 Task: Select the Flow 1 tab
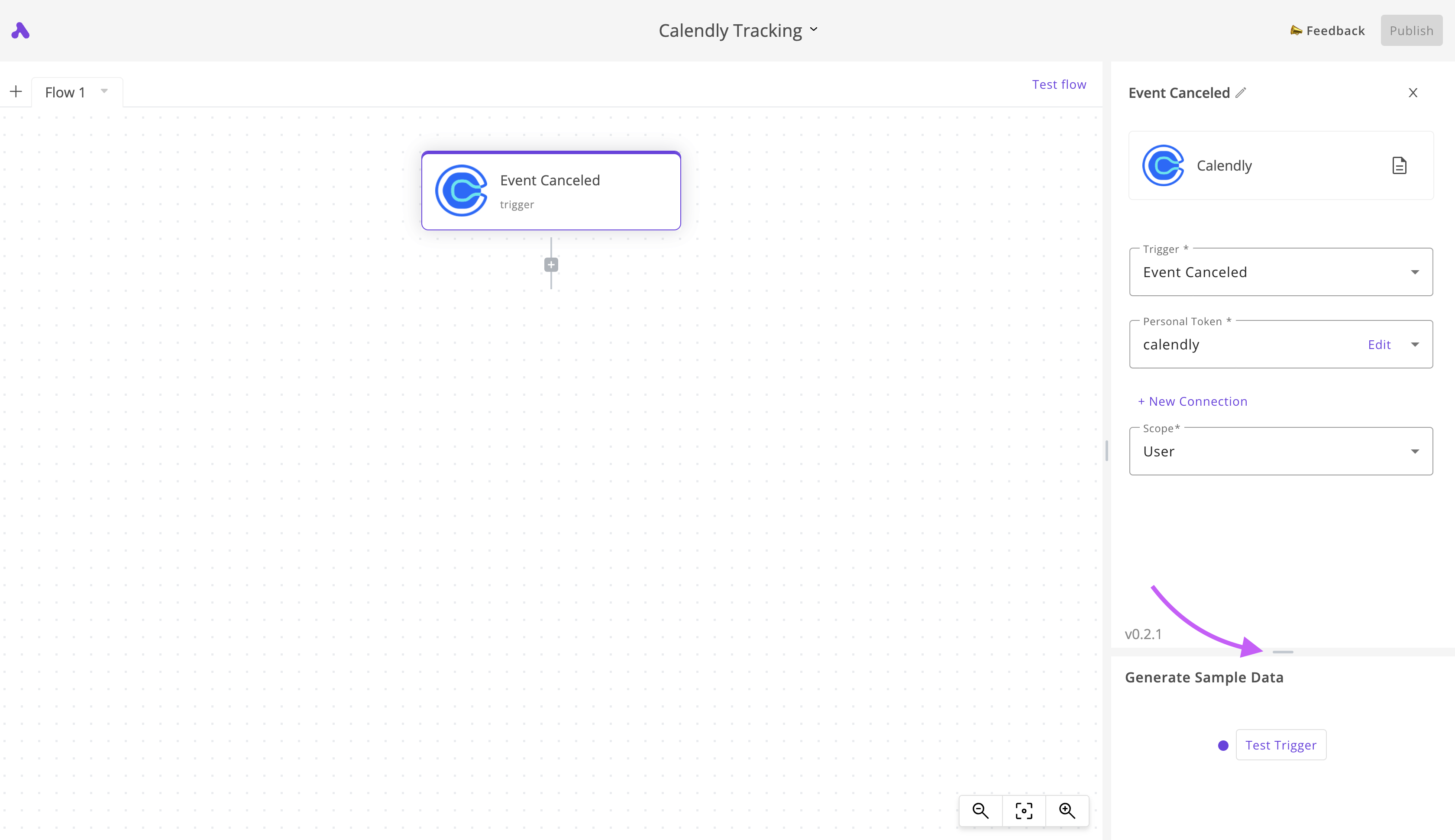65,92
